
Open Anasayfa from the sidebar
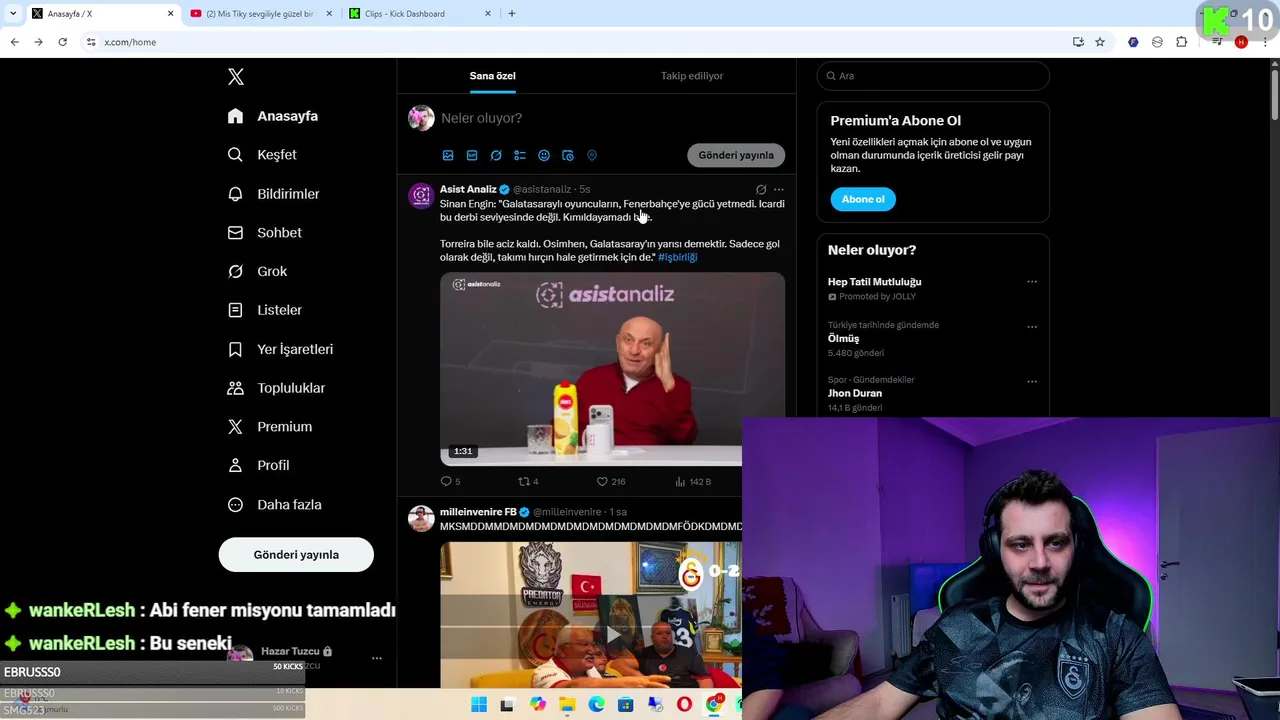[x=273, y=116]
